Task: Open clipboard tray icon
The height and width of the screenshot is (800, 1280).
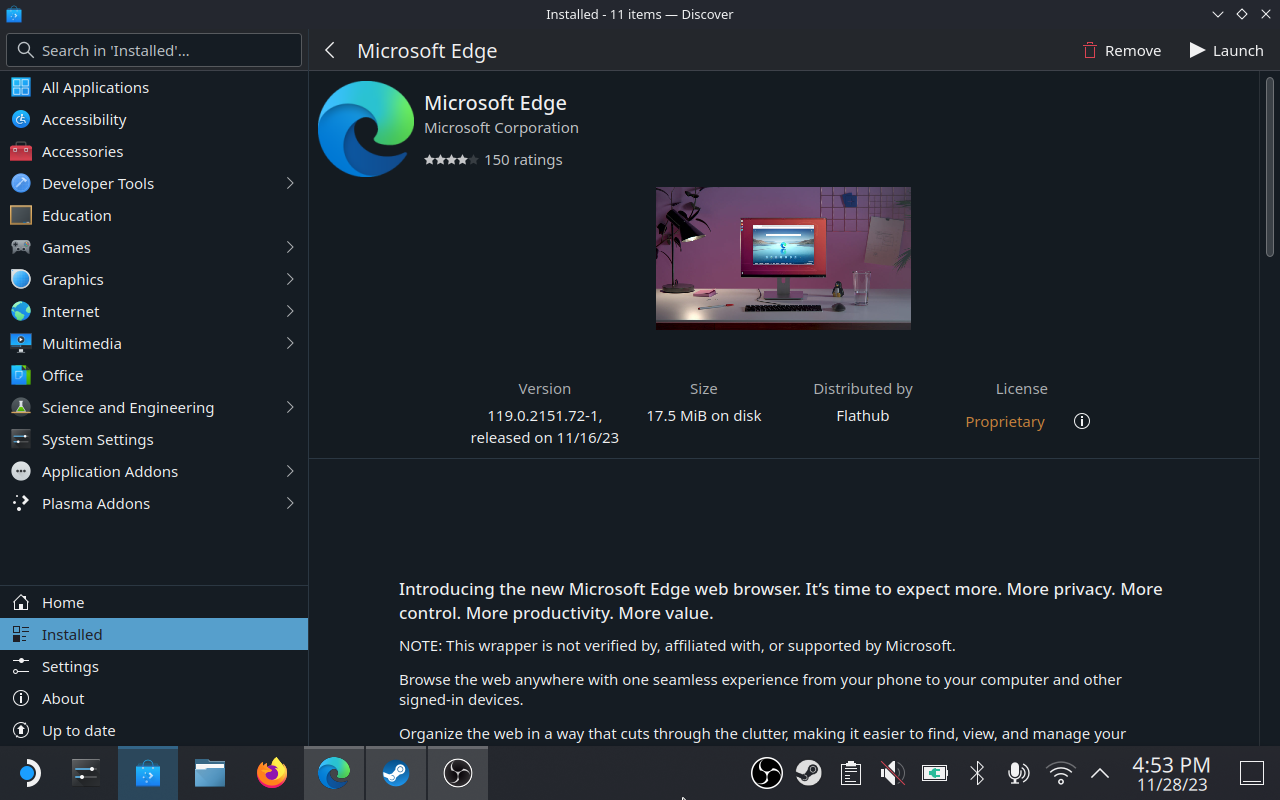Action: [851, 773]
